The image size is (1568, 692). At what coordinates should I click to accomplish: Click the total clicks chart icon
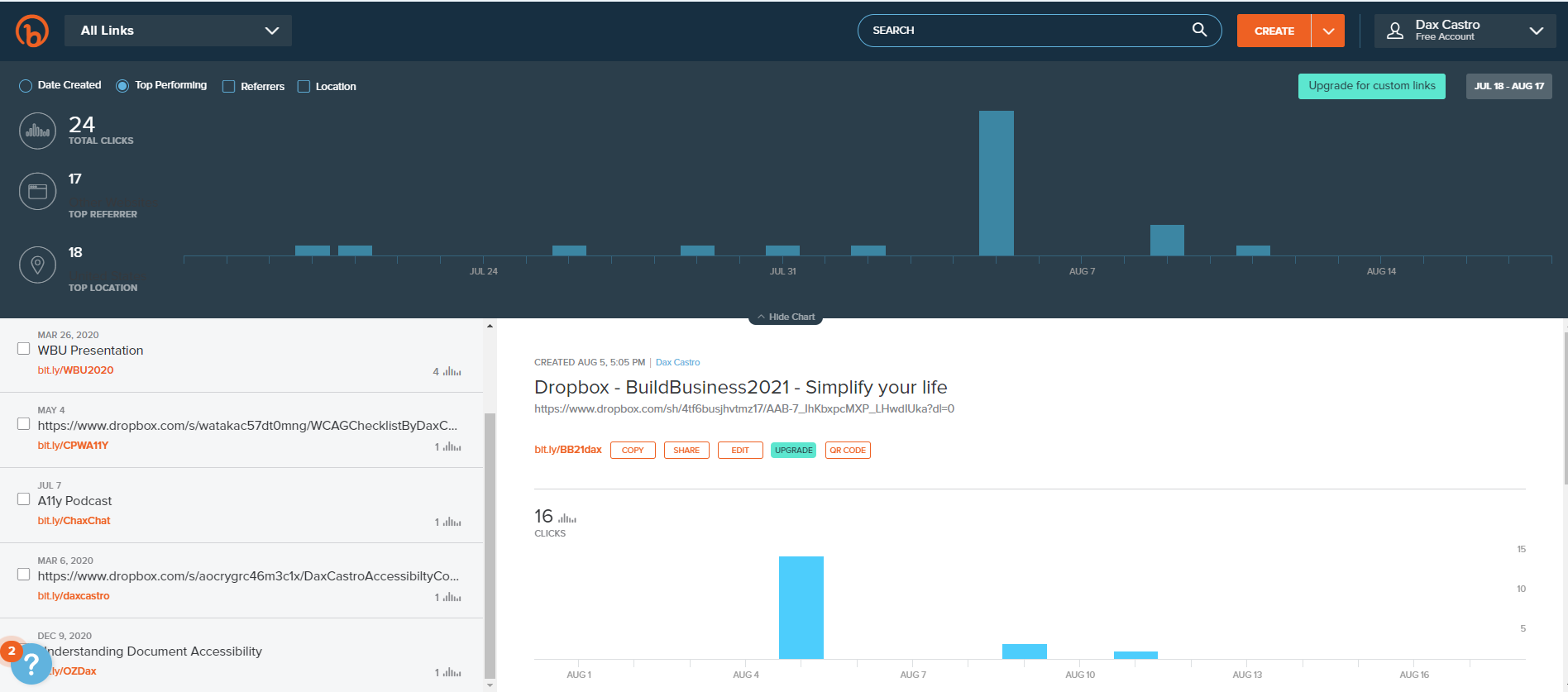pos(37,131)
